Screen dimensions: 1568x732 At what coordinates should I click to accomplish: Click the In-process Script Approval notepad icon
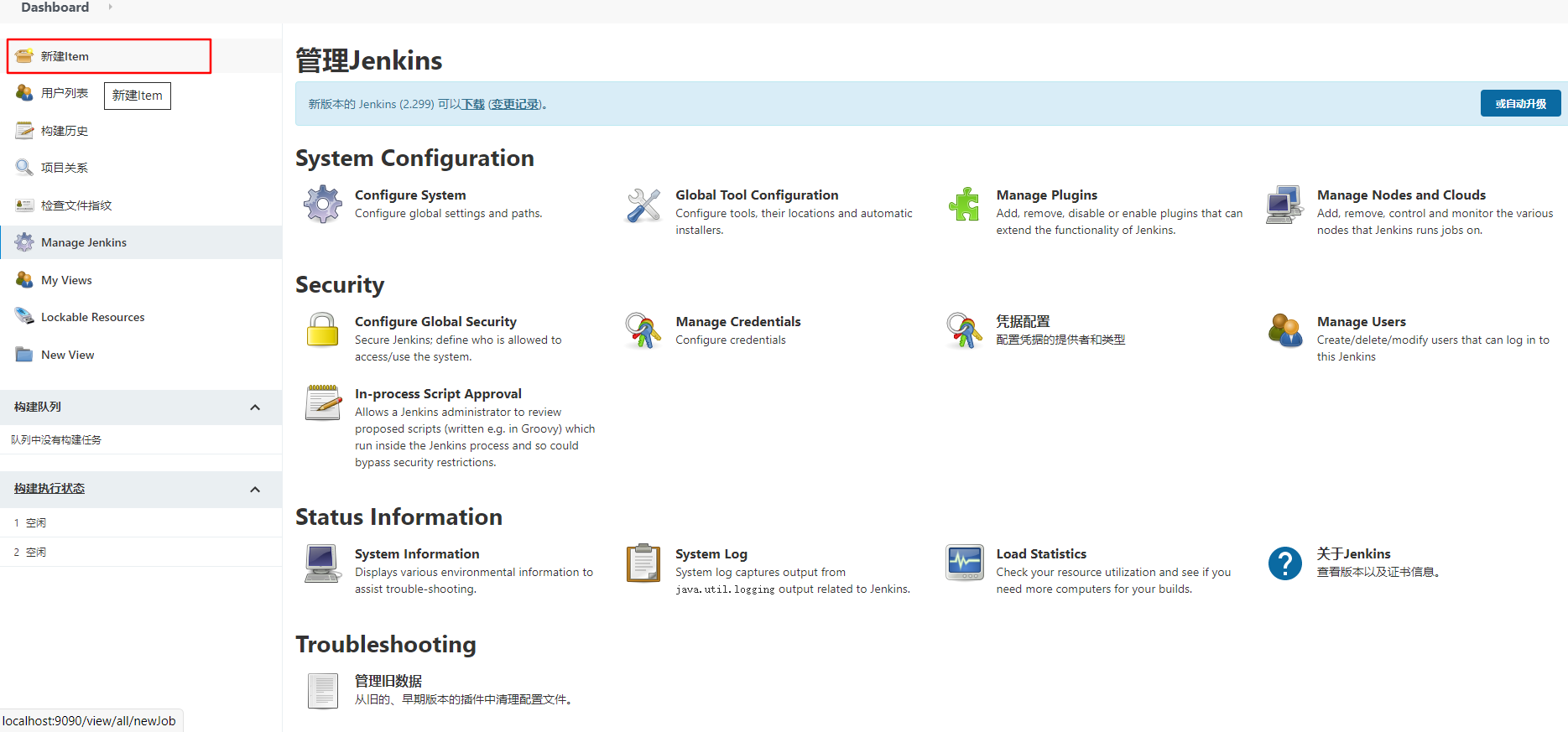coord(323,403)
